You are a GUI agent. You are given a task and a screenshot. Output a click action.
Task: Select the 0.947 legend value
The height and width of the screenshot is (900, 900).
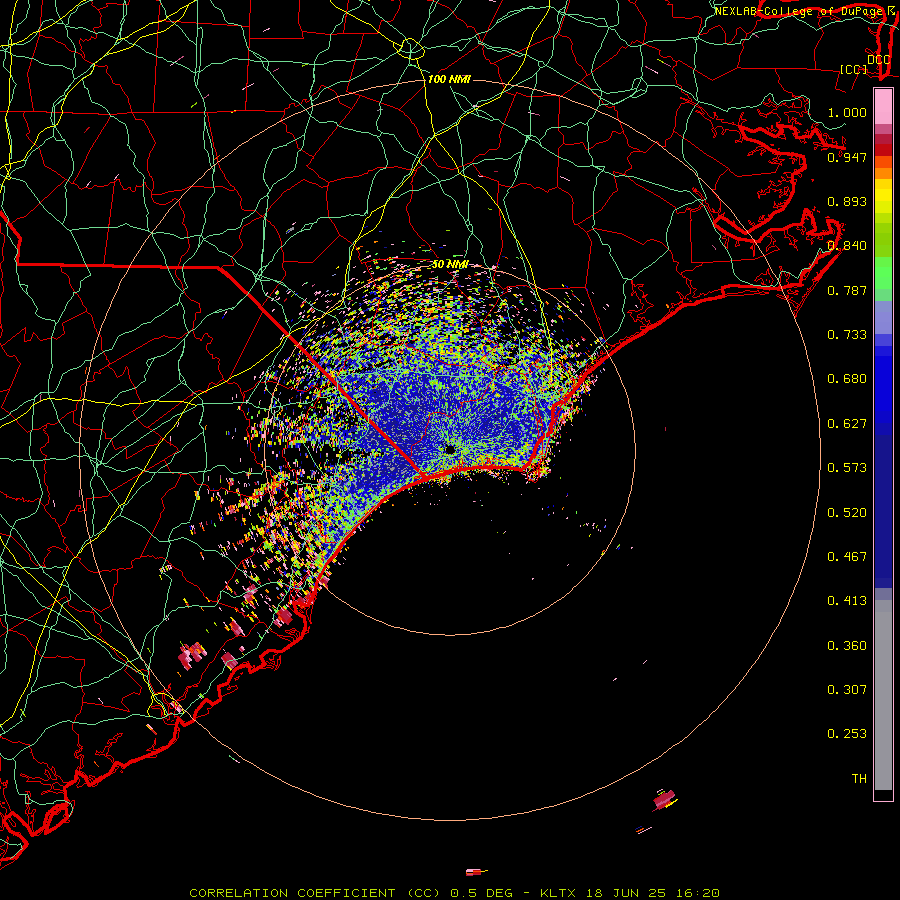pyautogui.click(x=847, y=157)
